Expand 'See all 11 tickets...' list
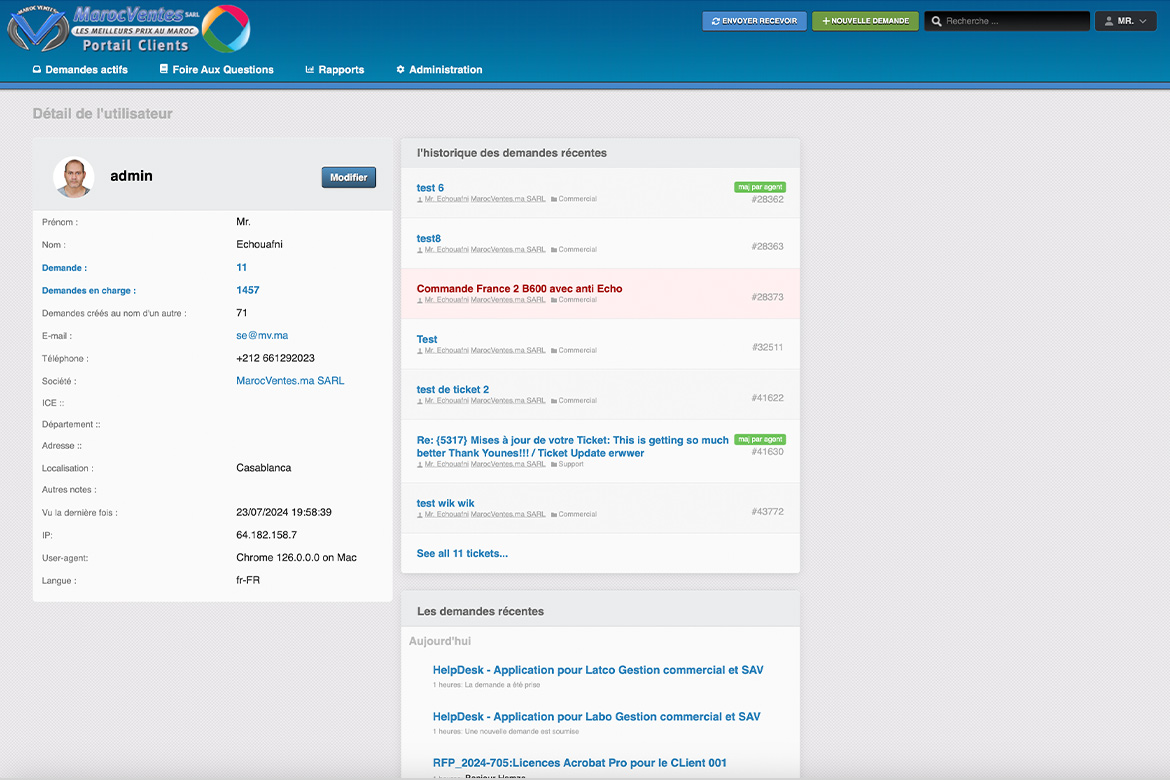1170x780 pixels. (x=462, y=553)
